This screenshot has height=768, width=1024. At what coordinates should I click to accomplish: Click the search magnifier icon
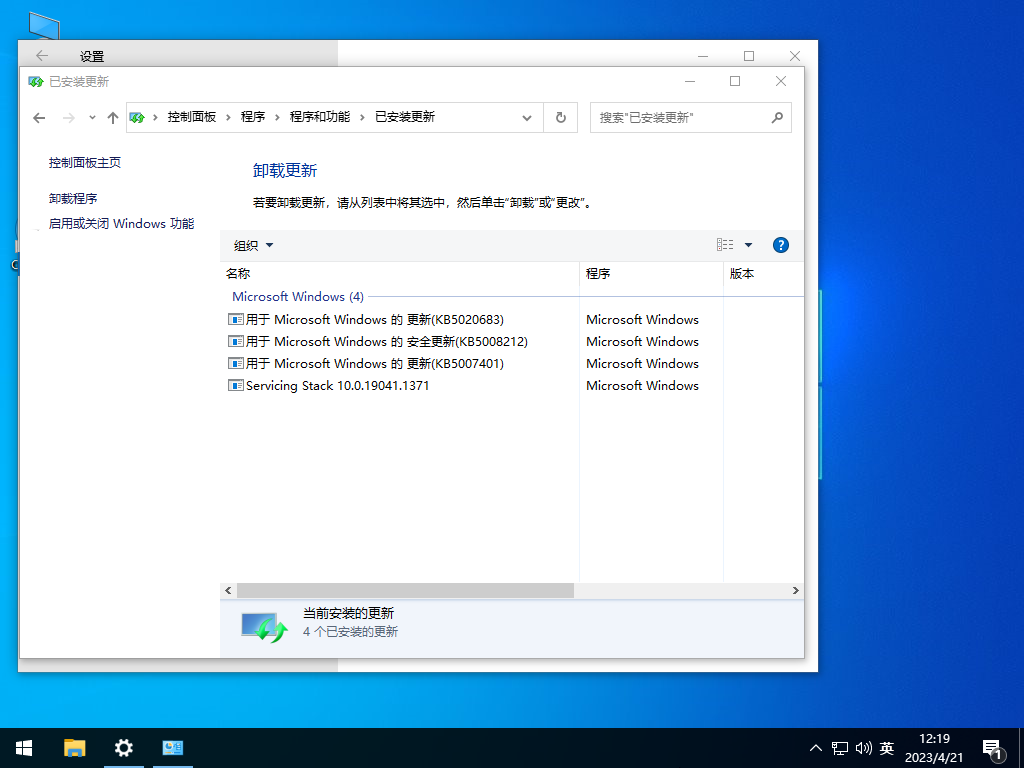tap(777, 117)
